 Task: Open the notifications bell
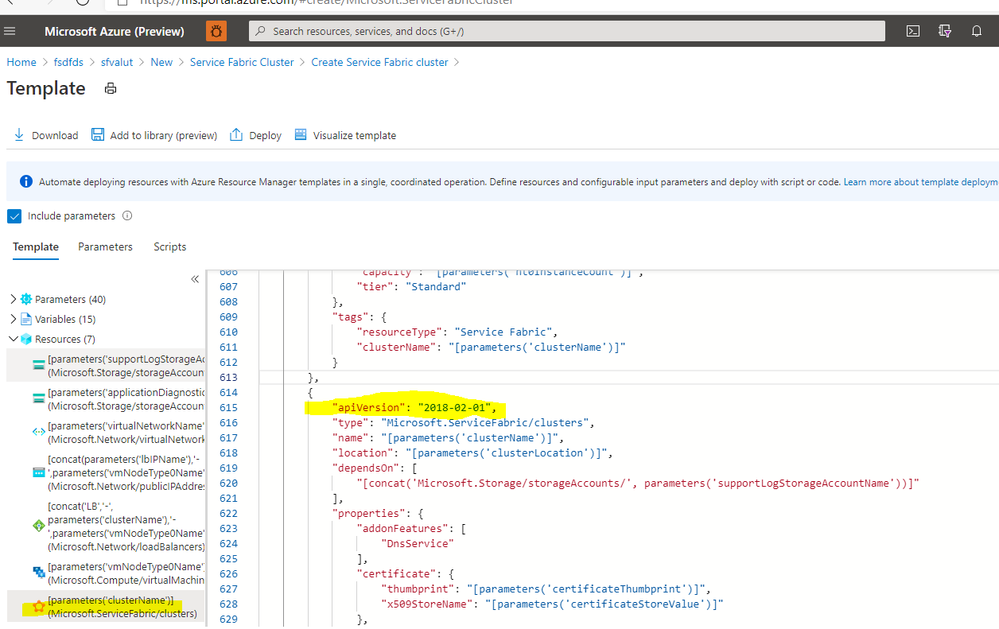976,31
